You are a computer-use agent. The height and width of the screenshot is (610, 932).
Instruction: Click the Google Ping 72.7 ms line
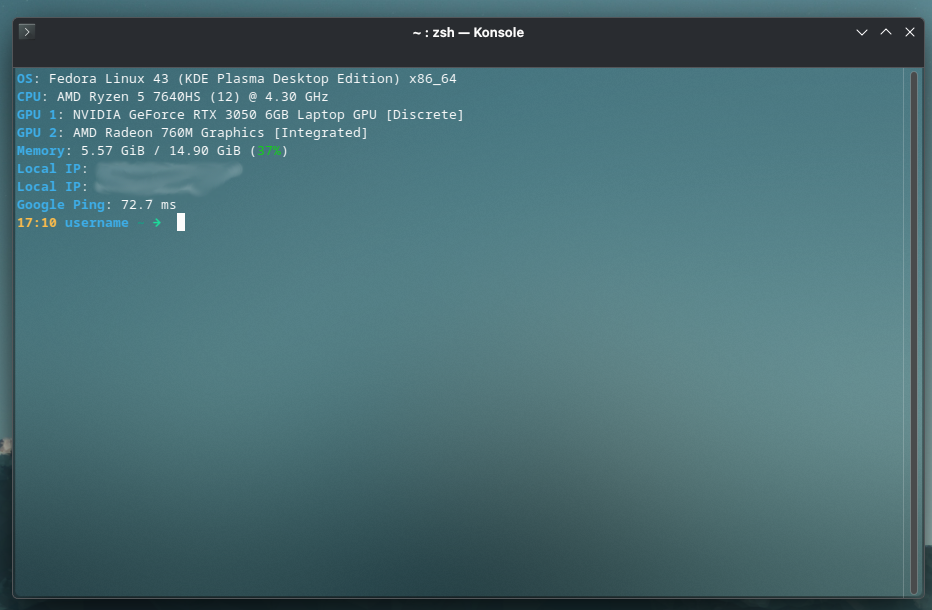(x=96, y=205)
